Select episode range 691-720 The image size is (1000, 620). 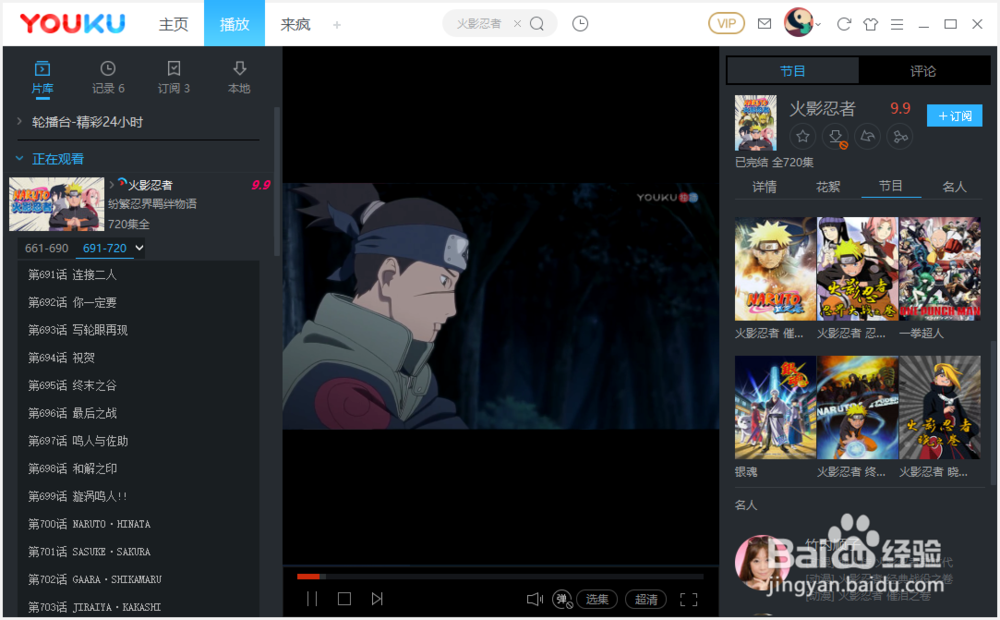pyautogui.click(x=105, y=248)
